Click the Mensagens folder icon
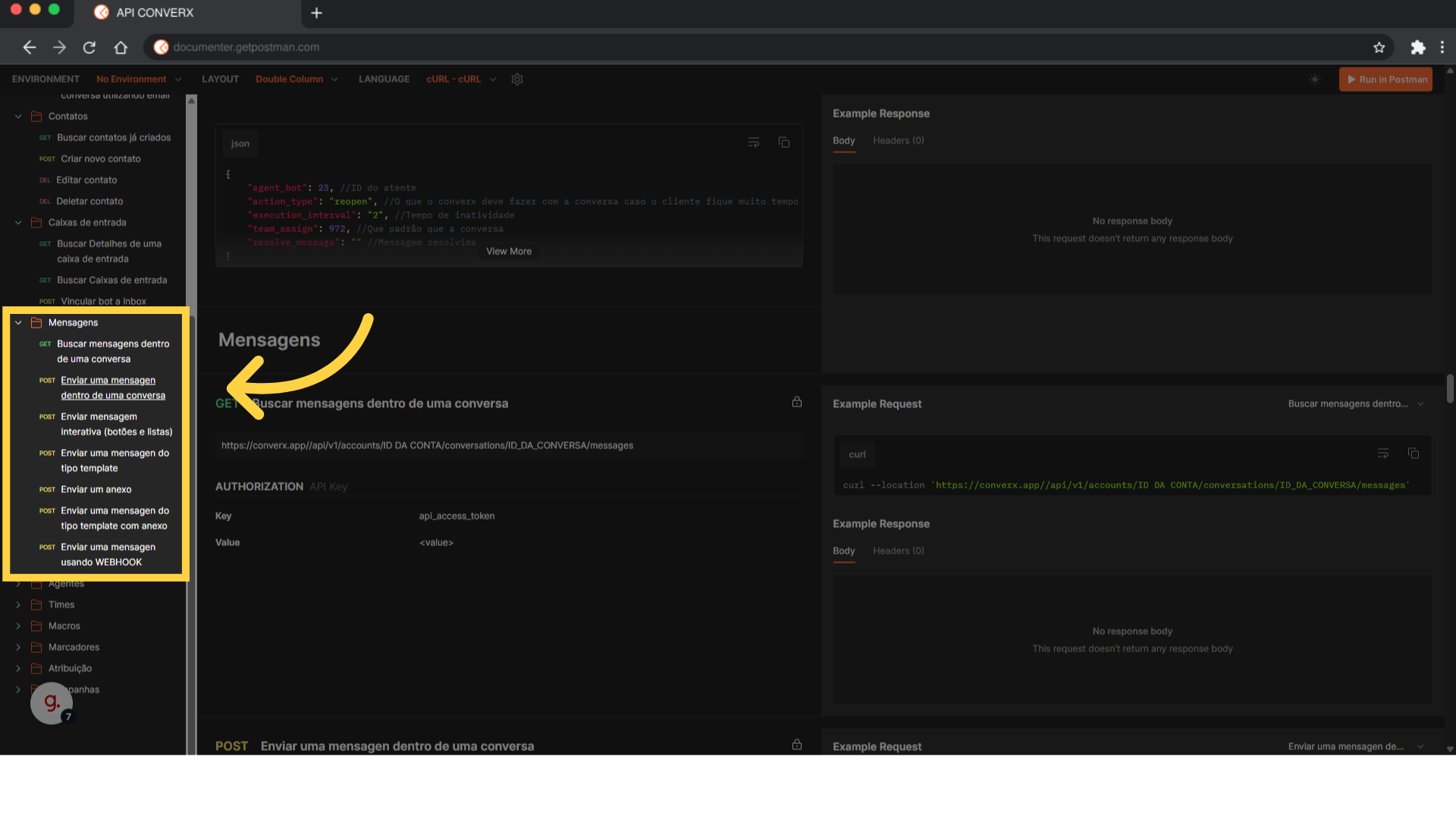Screen dimensions: 1456x819 [36, 322]
